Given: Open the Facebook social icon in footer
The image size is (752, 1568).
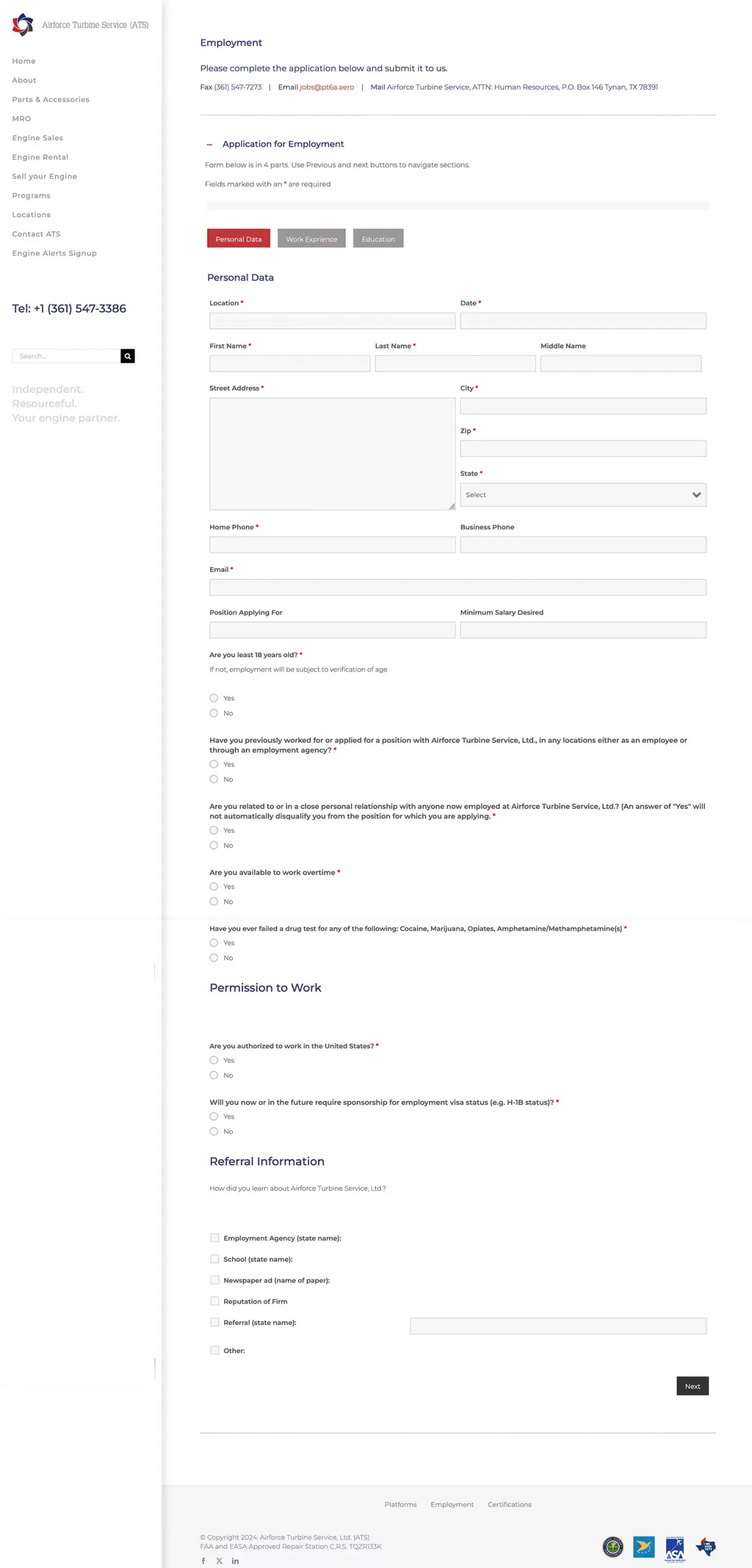Looking at the screenshot, I should point(203,1561).
